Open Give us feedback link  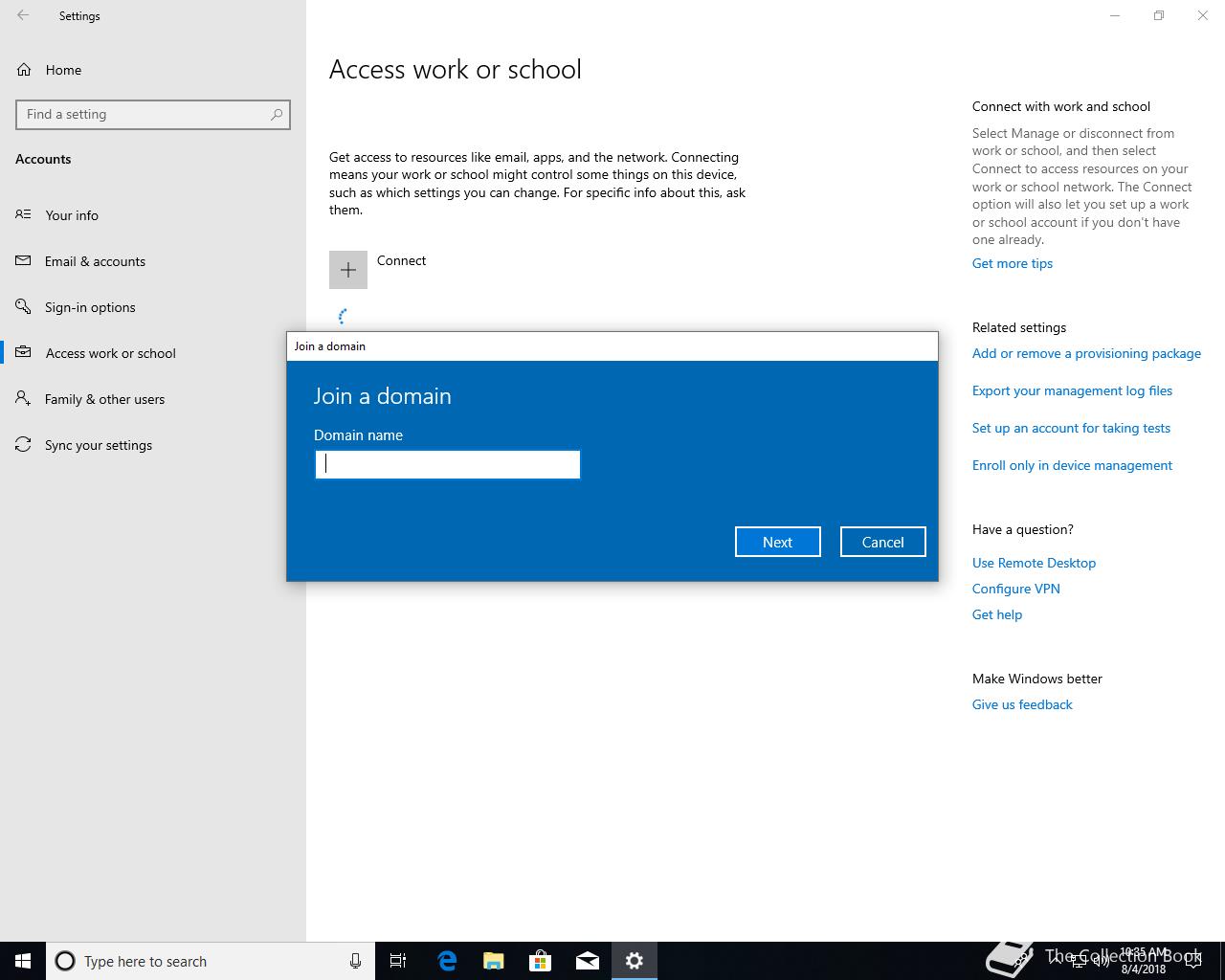tap(1022, 704)
